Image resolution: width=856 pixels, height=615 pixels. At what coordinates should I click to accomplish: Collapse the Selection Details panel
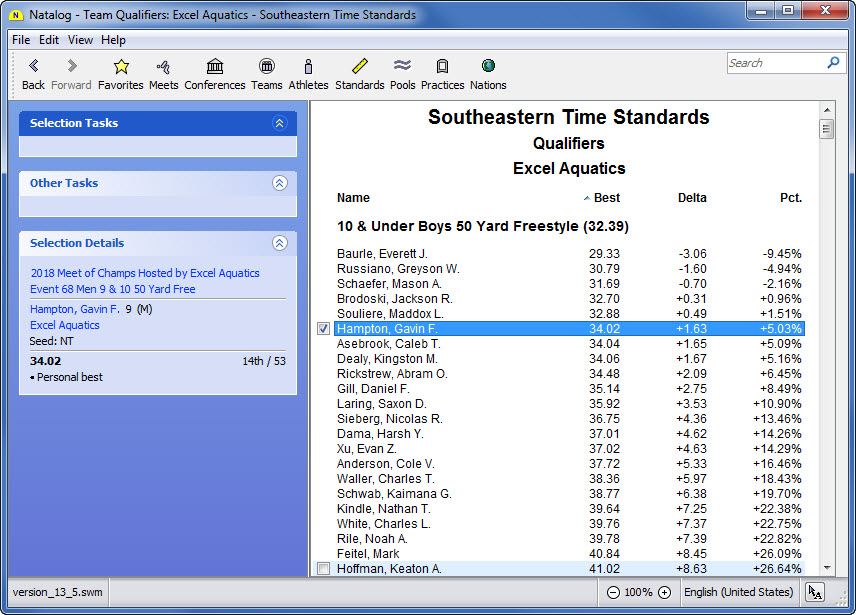[x=279, y=243]
